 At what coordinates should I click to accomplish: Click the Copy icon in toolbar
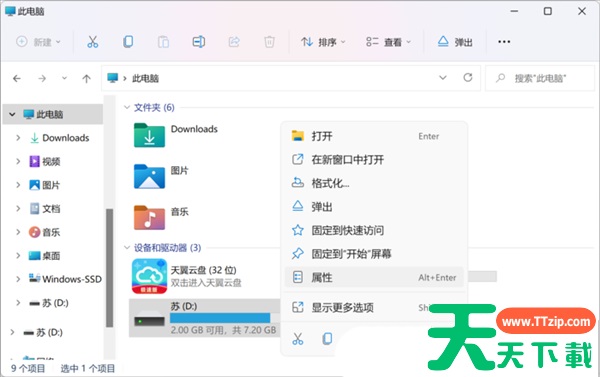click(x=128, y=42)
